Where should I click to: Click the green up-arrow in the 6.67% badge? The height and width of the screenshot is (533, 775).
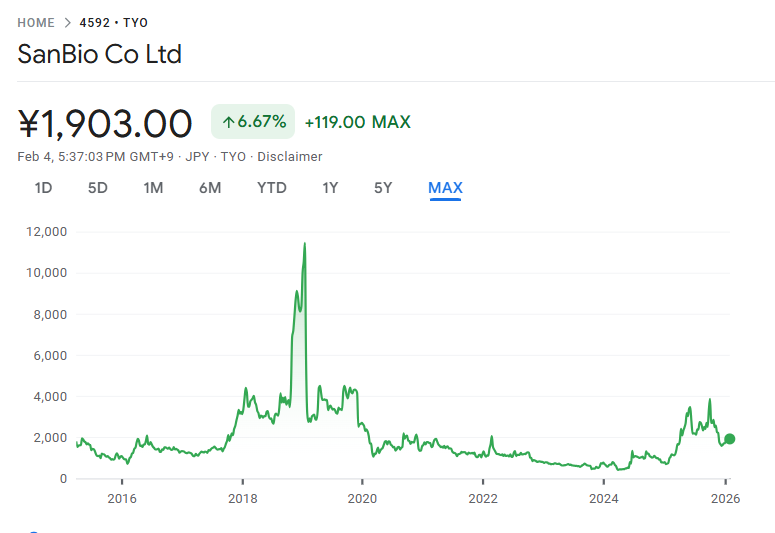pyautogui.click(x=228, y=122)
